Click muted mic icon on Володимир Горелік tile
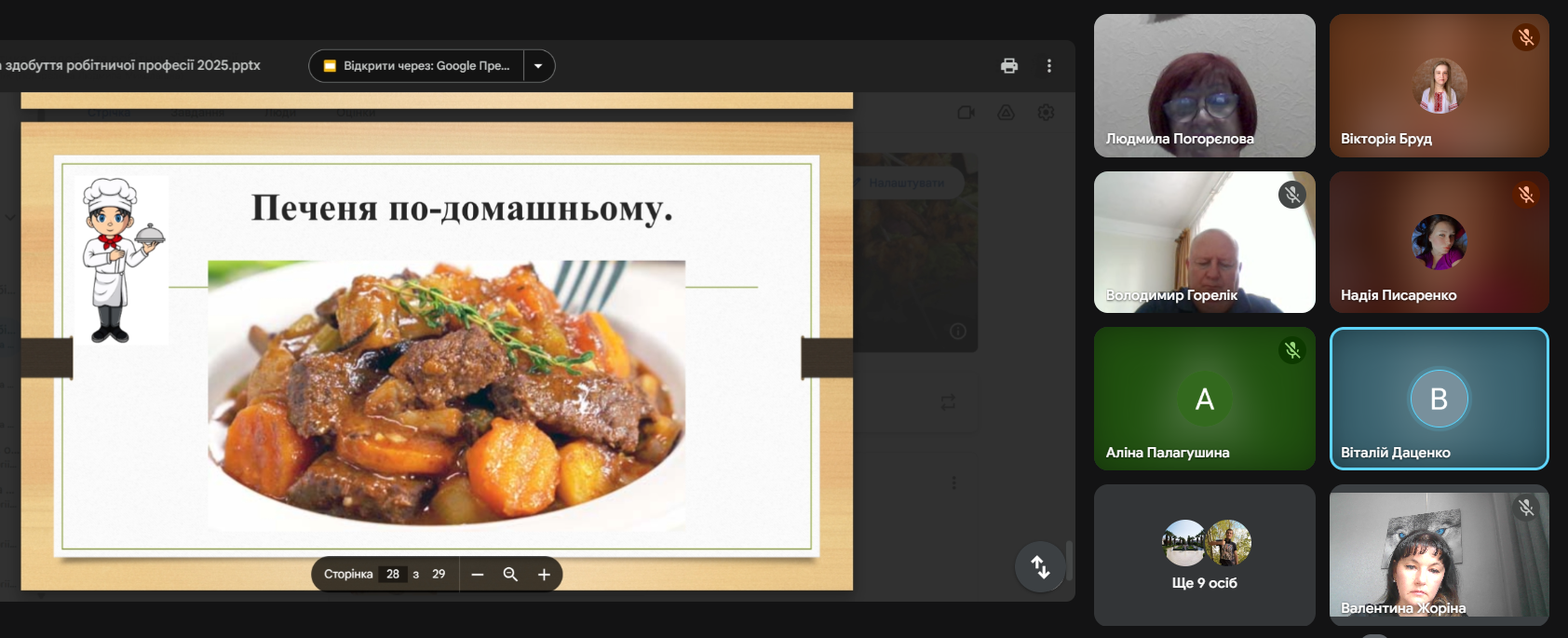1568x638 pixels. click(x=1291, y=195)
